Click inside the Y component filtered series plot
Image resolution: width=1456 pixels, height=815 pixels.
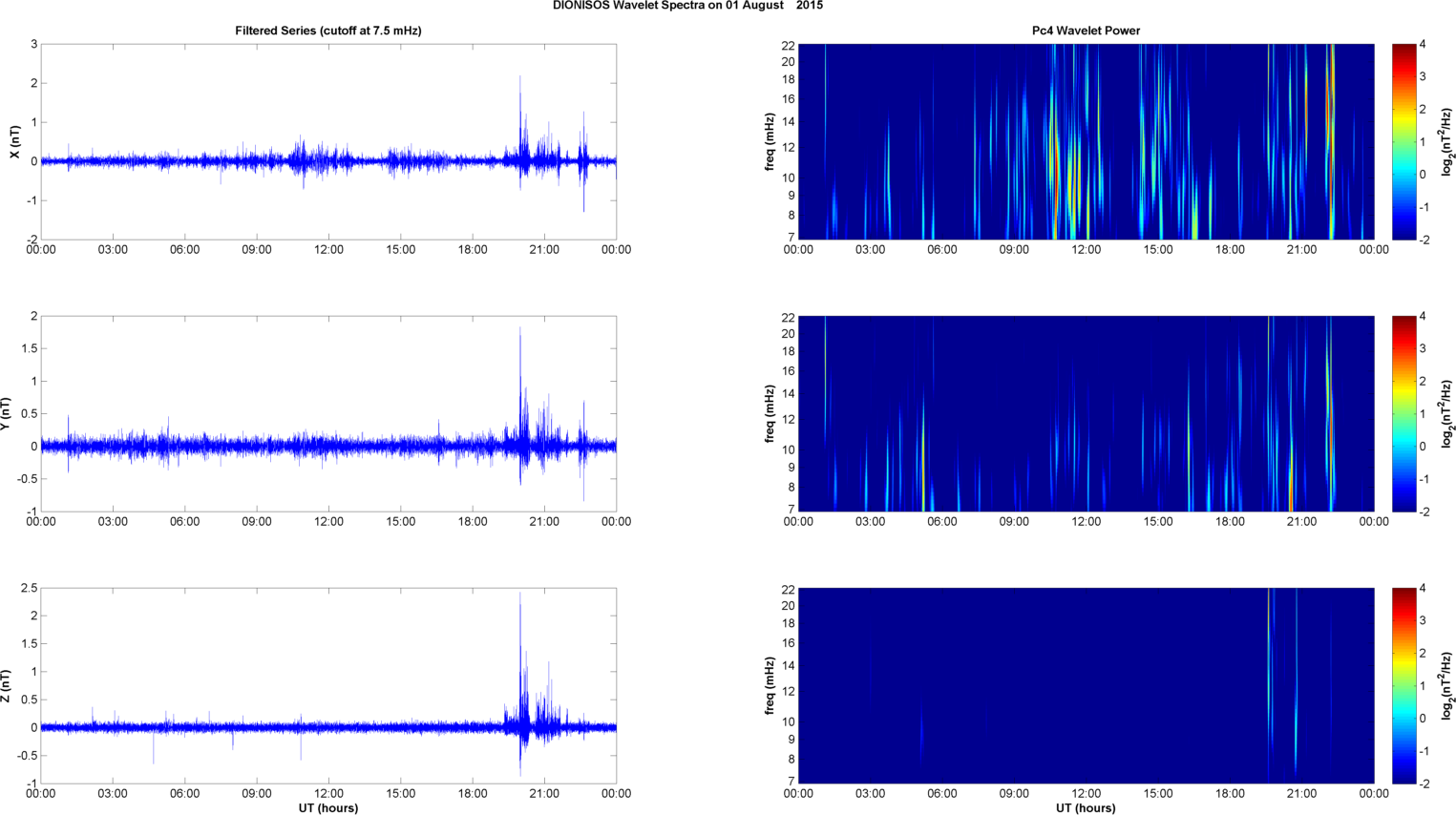(328, 414)
